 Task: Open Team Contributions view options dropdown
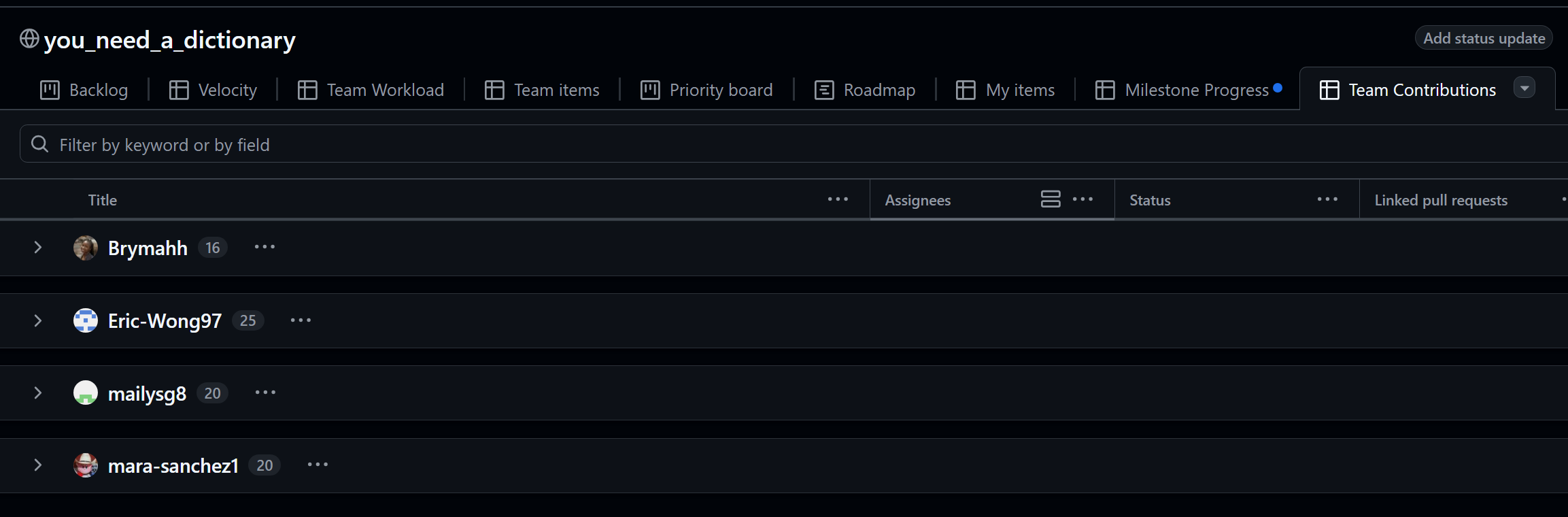click(1524, 88)
